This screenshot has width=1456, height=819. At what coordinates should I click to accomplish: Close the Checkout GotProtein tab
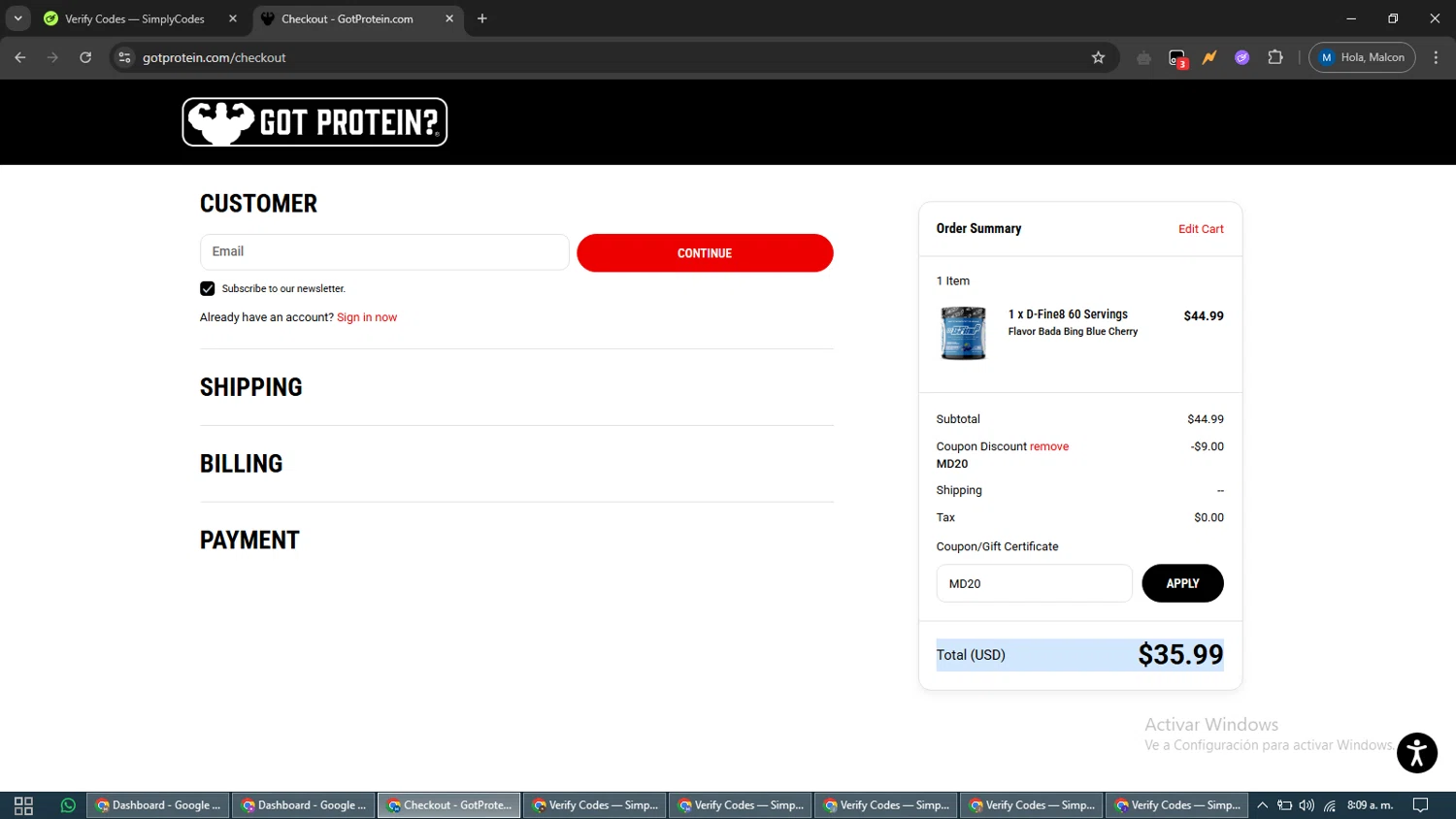pos(449,18)
